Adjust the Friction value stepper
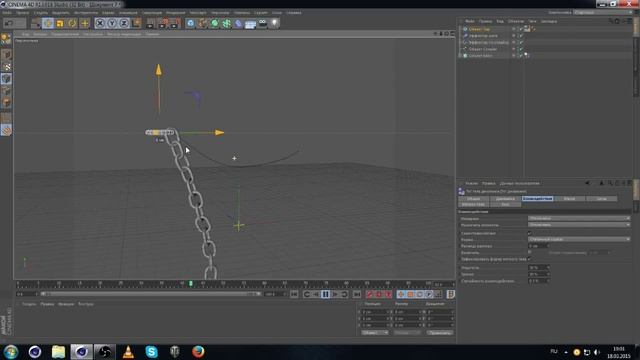The width and height of the screenshot is (640, 360). pos(548,274)
